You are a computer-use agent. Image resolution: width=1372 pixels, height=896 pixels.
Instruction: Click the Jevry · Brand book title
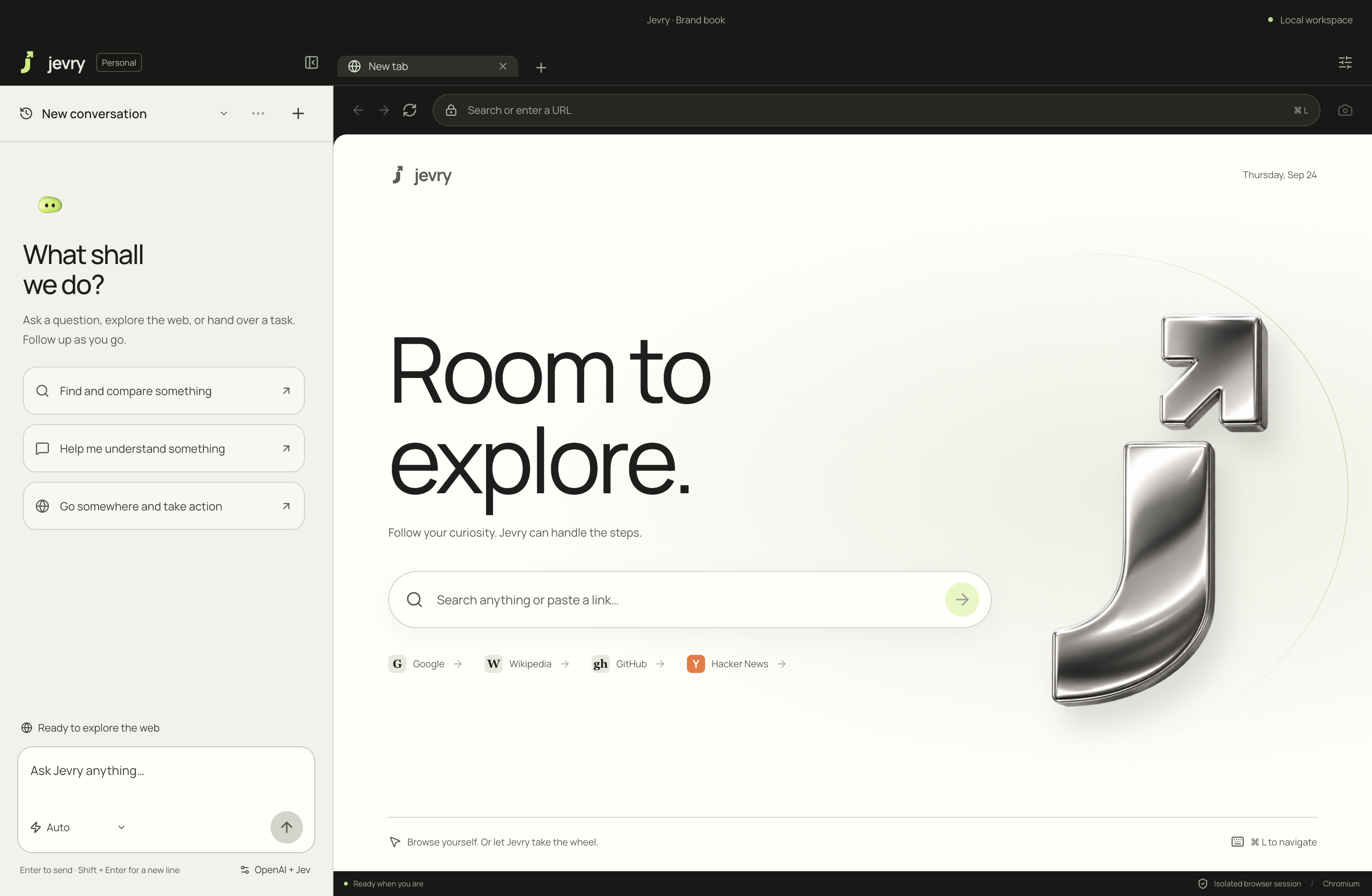pos(686,20)
